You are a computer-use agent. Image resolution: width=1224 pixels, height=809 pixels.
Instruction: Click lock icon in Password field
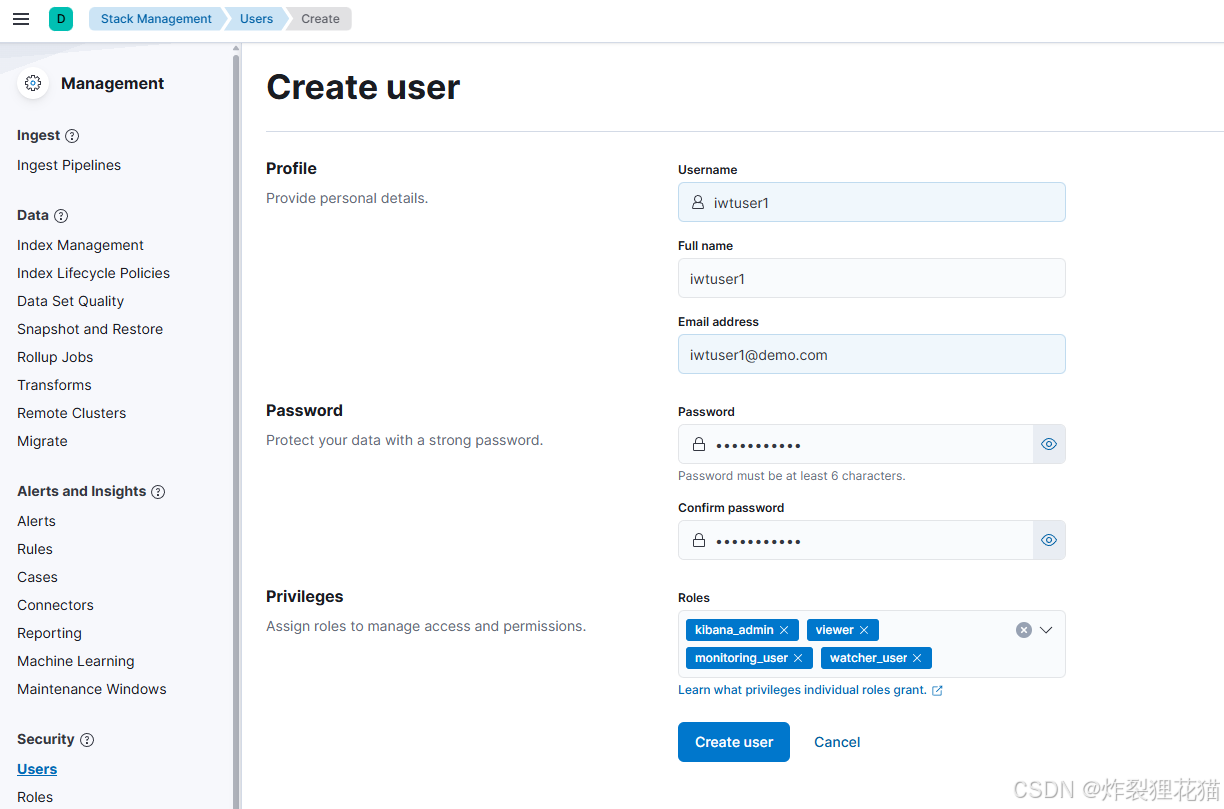[698, 444]
